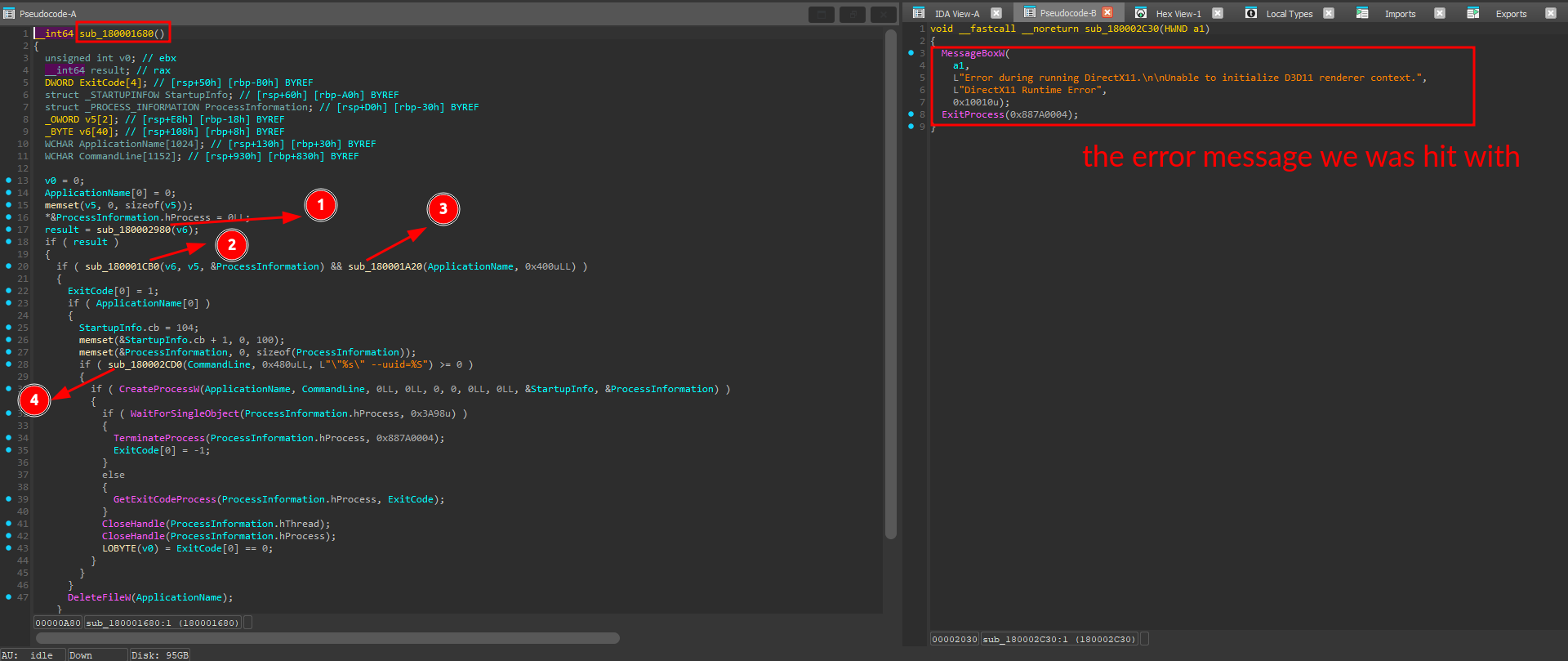Screen dimensions: 1568x661
Task: Toggle breakpoint dot on line 8 in Pseudocode-B
Action: click(x=911, y=114)
